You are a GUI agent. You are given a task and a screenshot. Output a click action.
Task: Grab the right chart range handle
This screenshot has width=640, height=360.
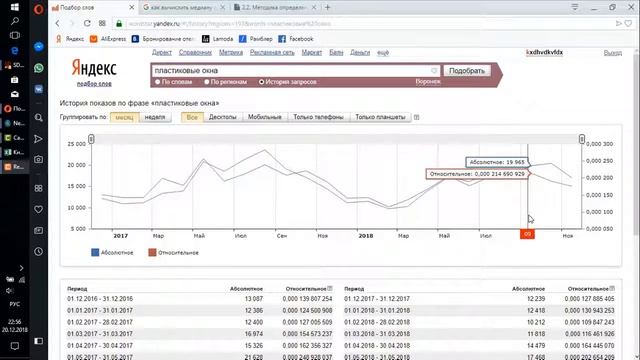(x=582, y=139)
